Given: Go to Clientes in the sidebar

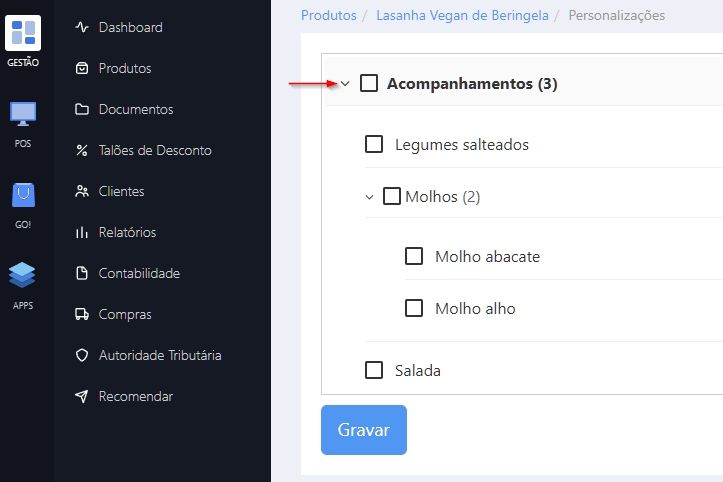Looking at the screenshot, I should [x=121, y=191].
